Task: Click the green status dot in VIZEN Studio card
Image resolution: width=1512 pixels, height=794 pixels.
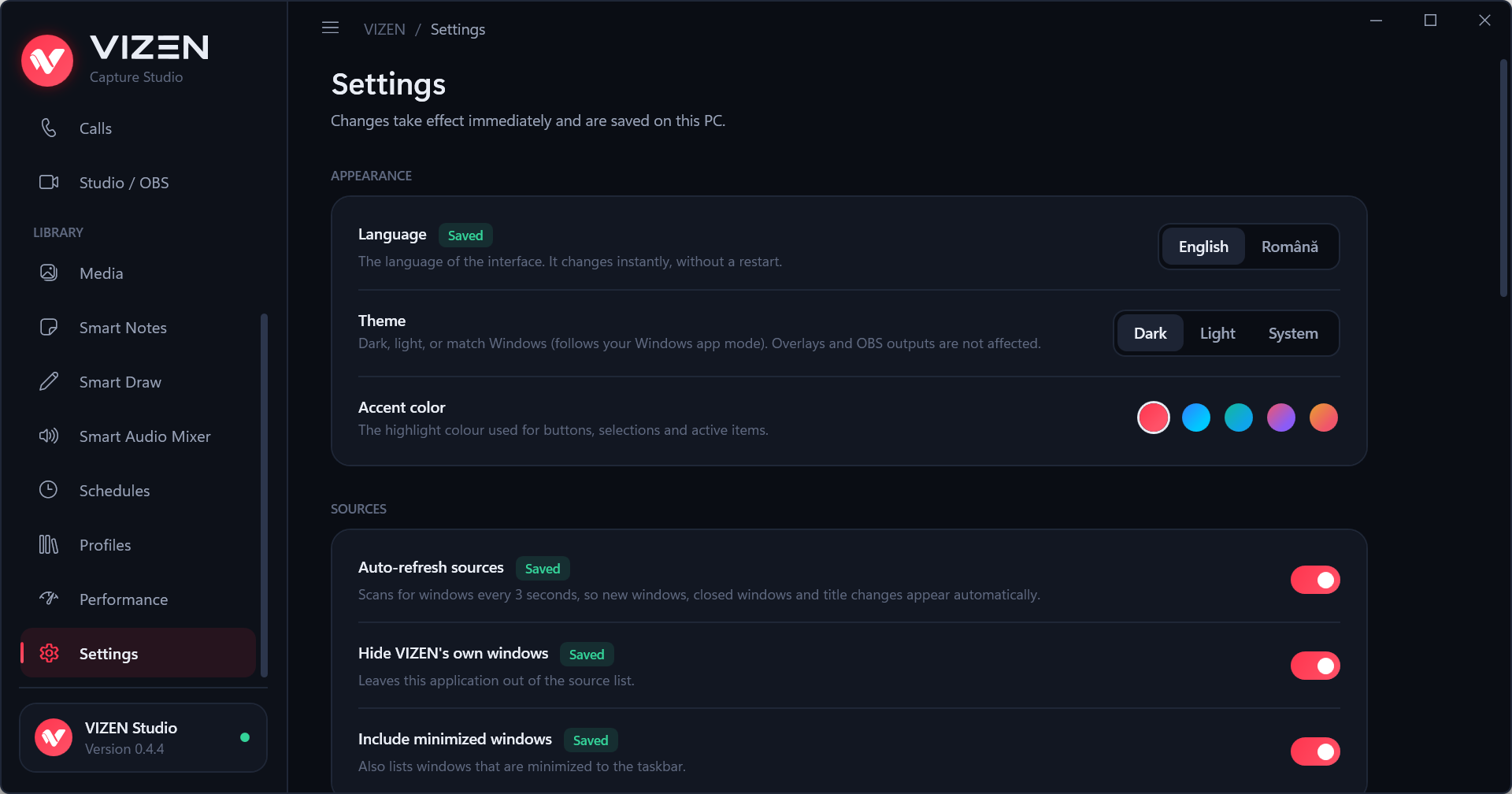Action: [245, 737]
